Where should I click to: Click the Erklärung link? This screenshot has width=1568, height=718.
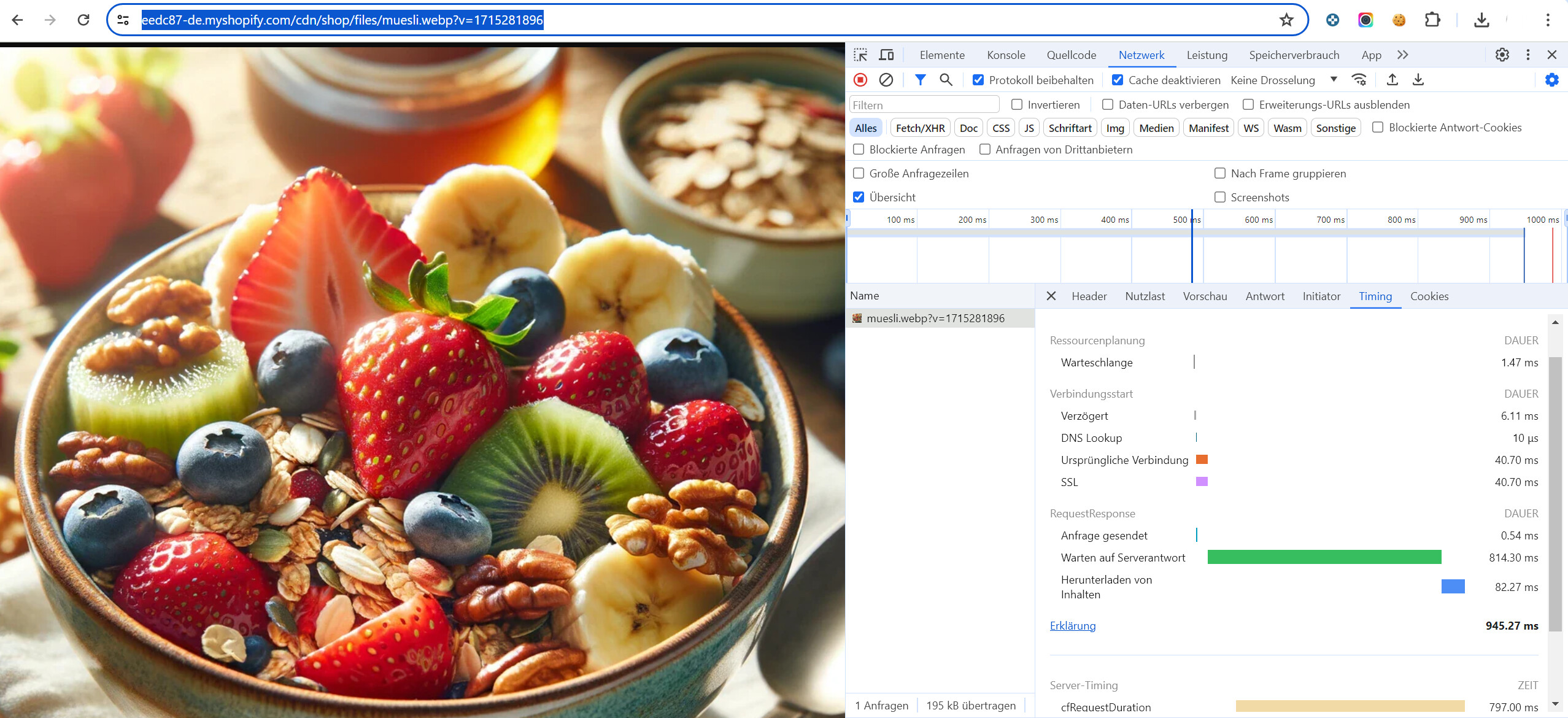click(x=1072, y=626)
